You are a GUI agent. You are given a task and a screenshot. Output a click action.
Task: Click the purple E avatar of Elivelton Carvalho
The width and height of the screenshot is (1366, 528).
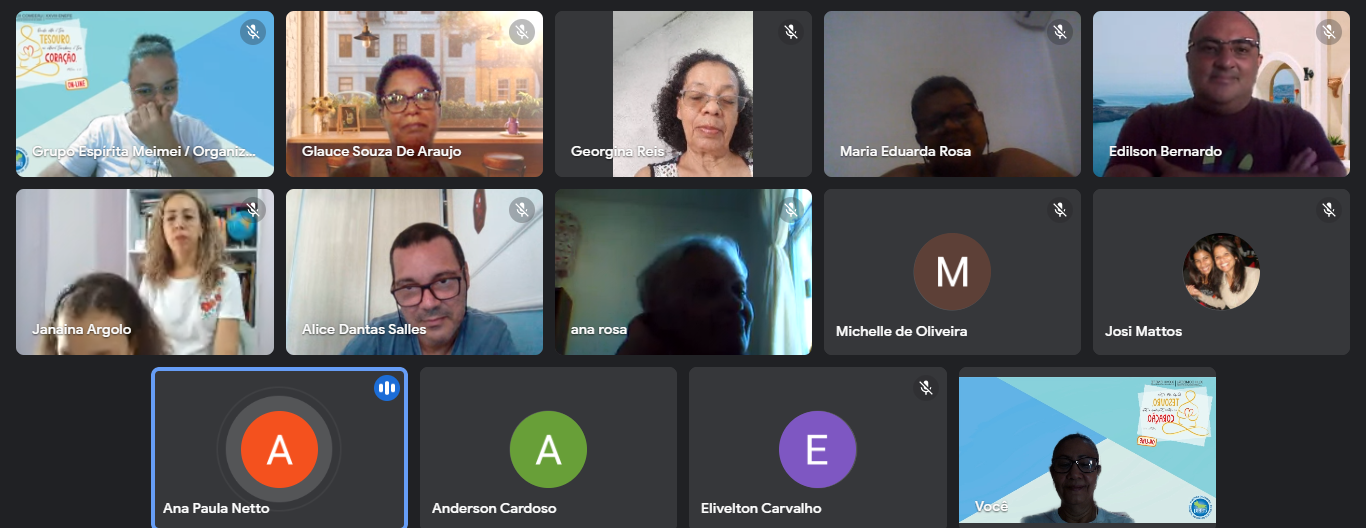(x=817, y=450)
